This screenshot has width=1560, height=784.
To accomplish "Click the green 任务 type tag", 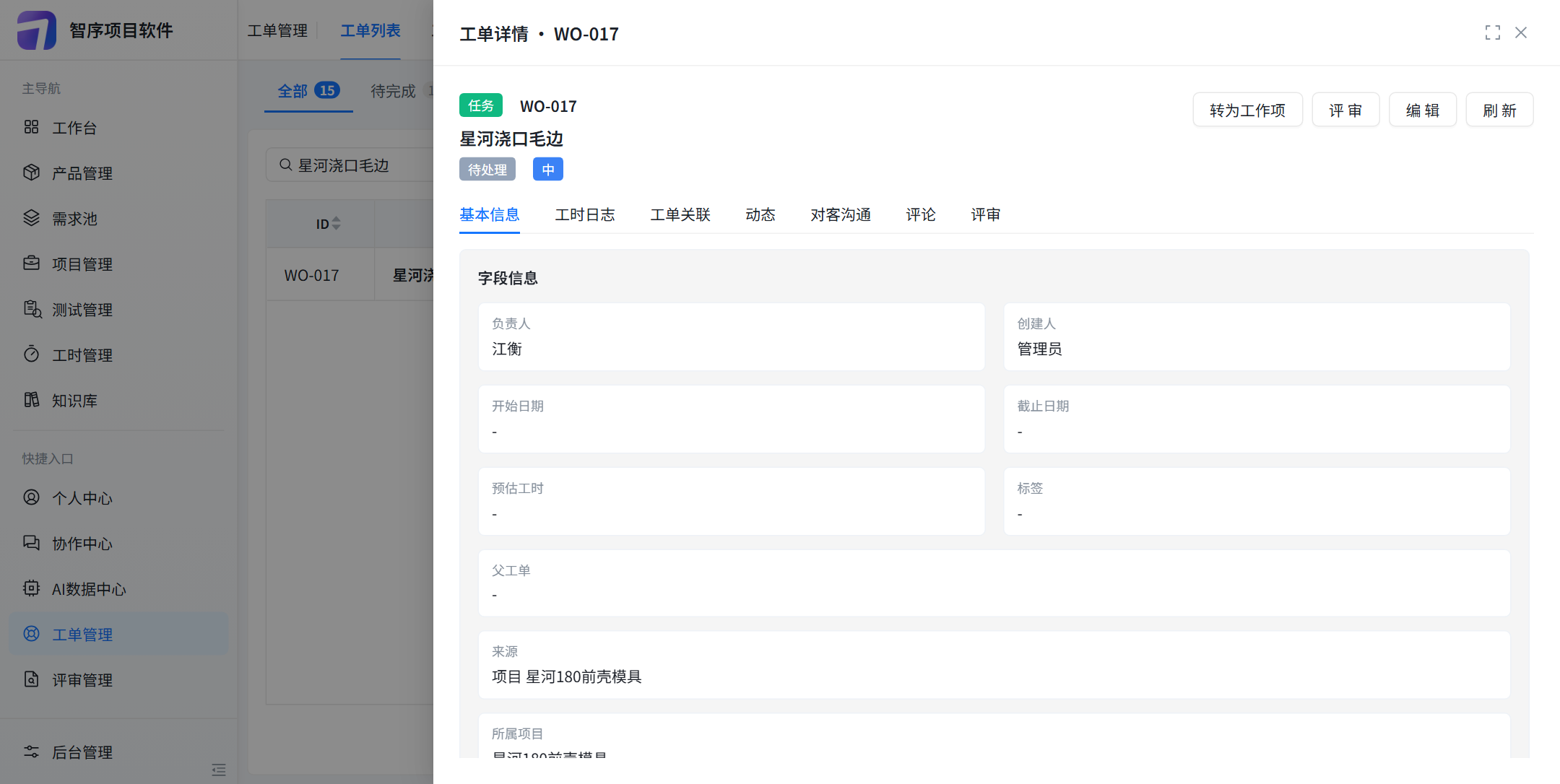I will click(481, 105).
